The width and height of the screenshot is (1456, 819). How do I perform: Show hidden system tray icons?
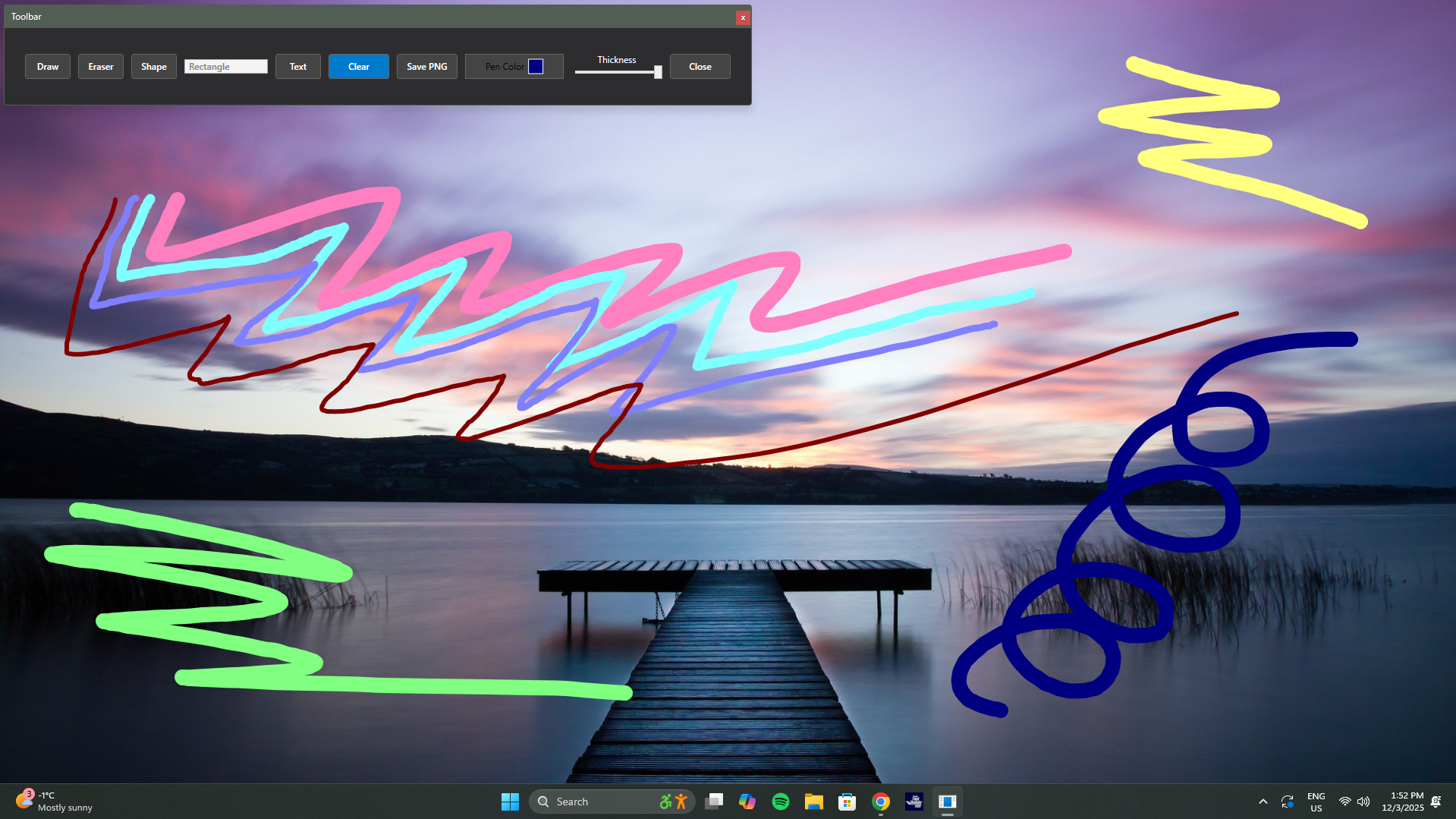[1263, 802]
